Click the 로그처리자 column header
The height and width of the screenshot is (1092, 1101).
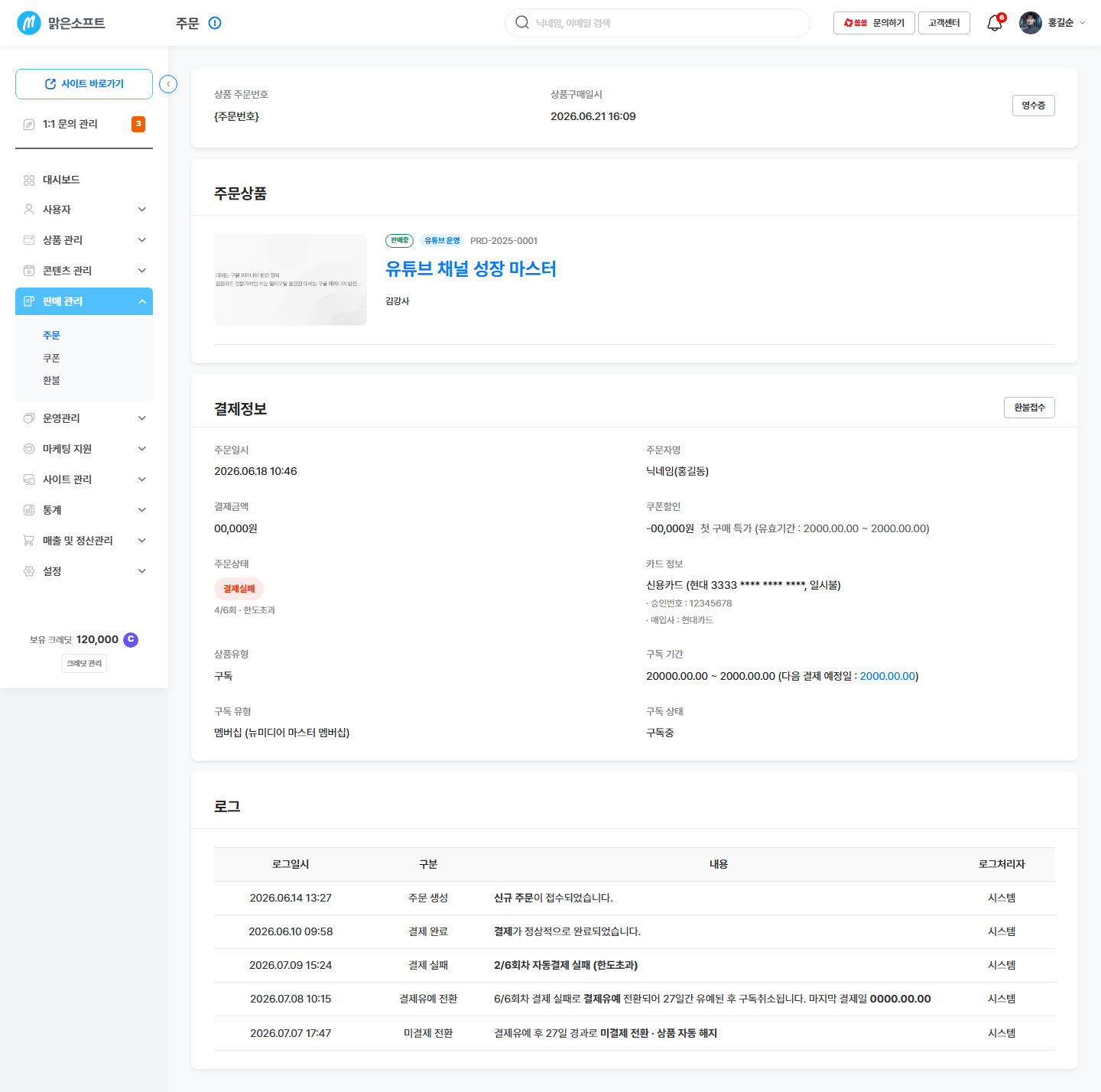coord(1002,864)
